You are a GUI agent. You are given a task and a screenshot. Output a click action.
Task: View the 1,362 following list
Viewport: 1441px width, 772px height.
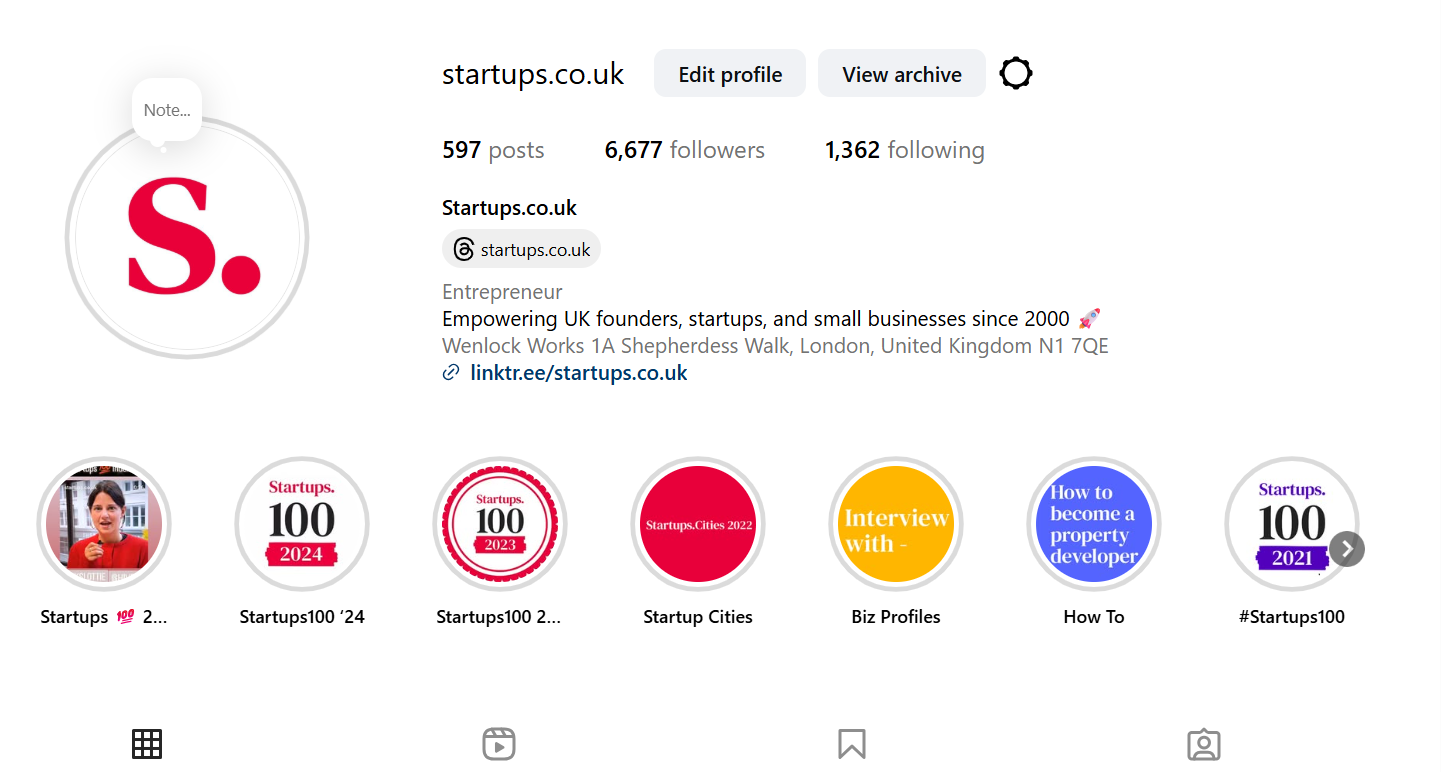pos(905,150)
